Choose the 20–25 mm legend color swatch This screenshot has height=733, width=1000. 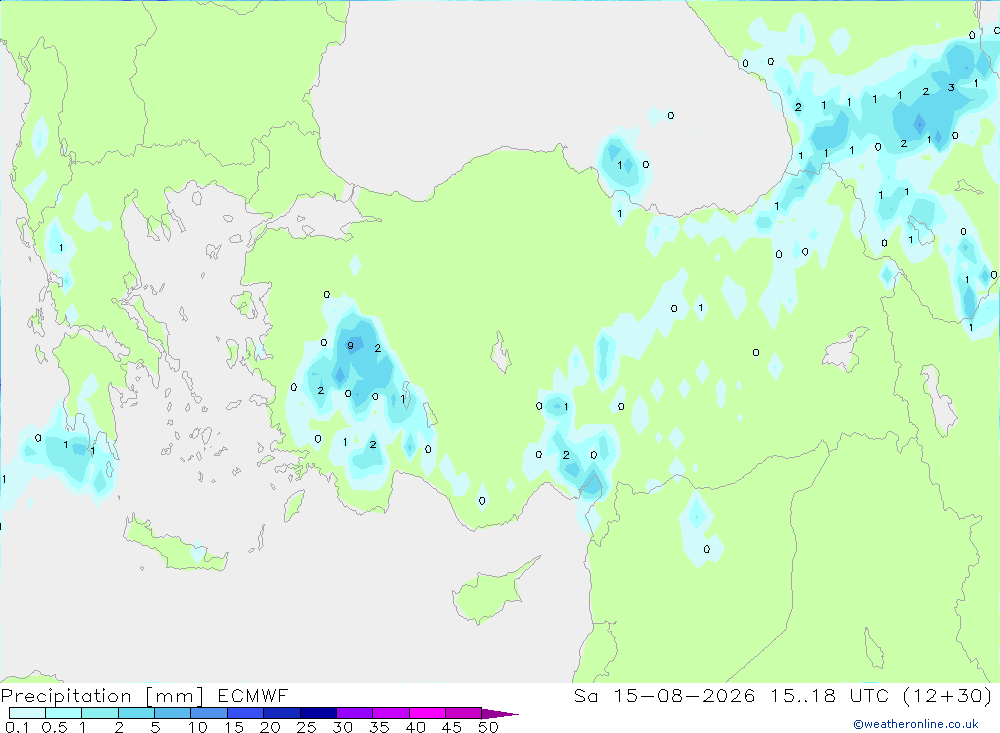281,713
